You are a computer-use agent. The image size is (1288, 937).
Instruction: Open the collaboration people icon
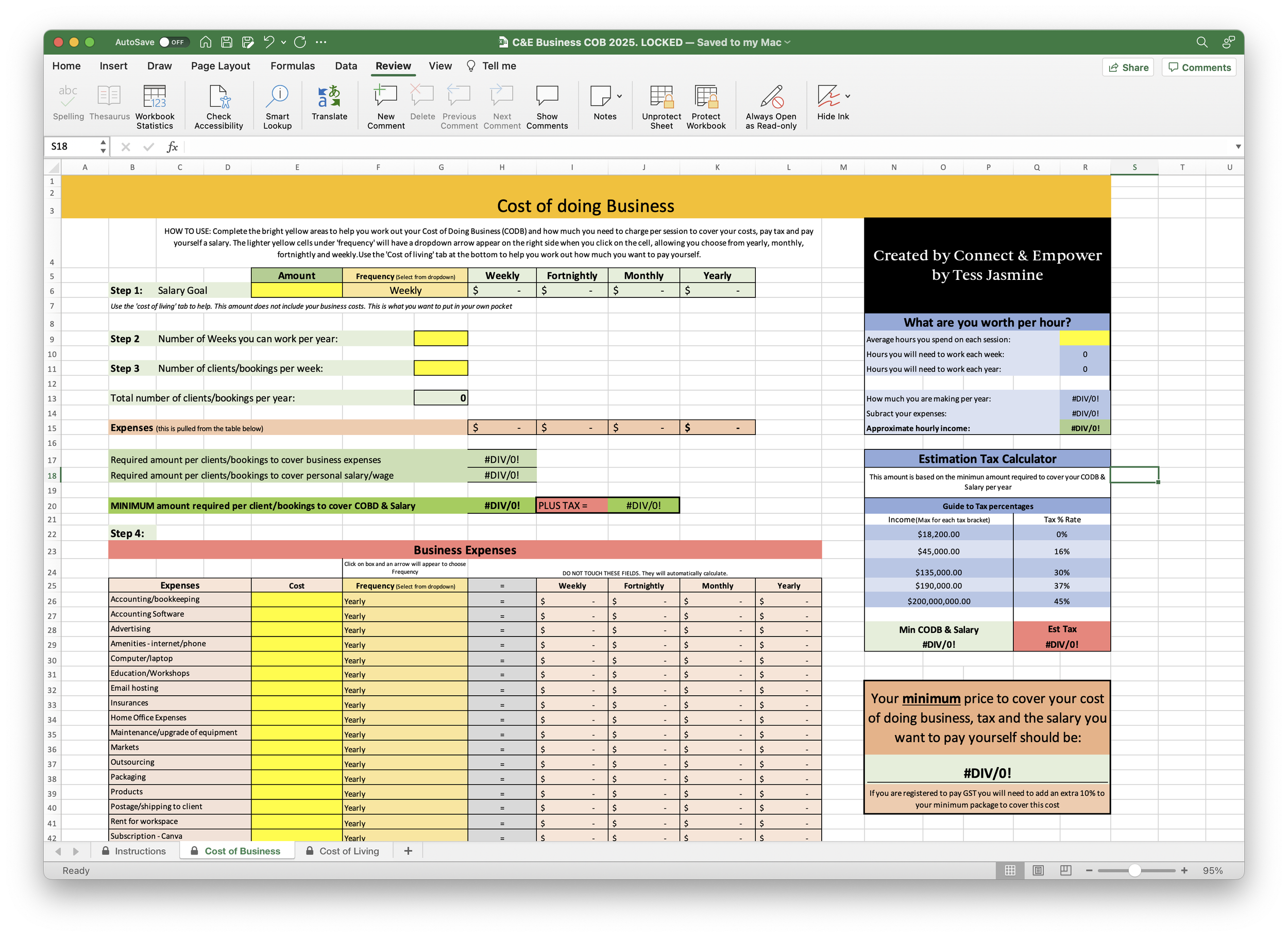click(x=1228, y=42)
